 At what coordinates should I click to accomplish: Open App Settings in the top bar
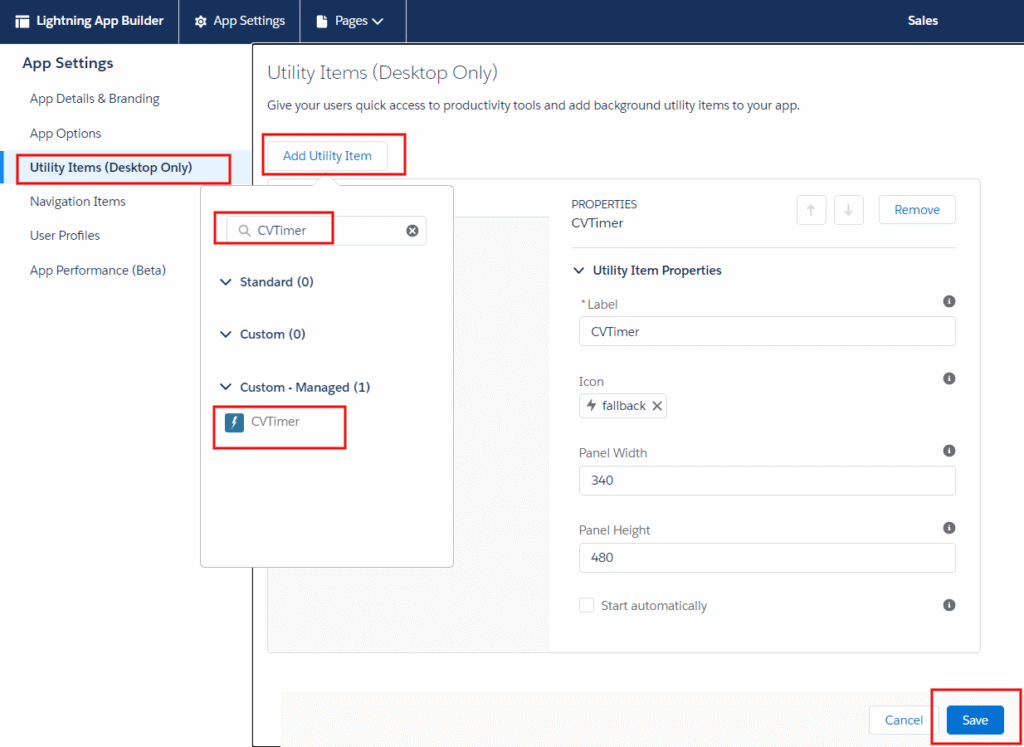click(x=240, y=21)
